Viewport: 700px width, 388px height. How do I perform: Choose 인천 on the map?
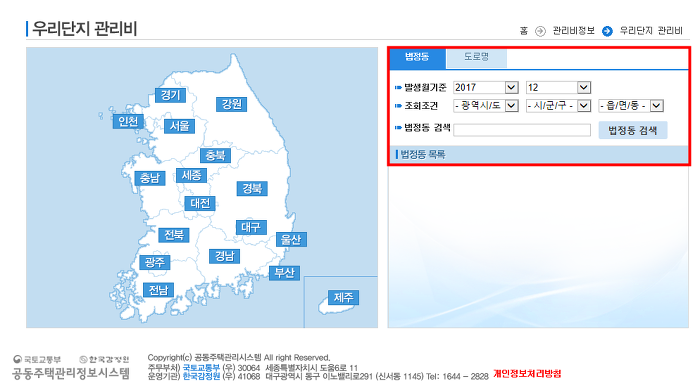pos(128,121)
